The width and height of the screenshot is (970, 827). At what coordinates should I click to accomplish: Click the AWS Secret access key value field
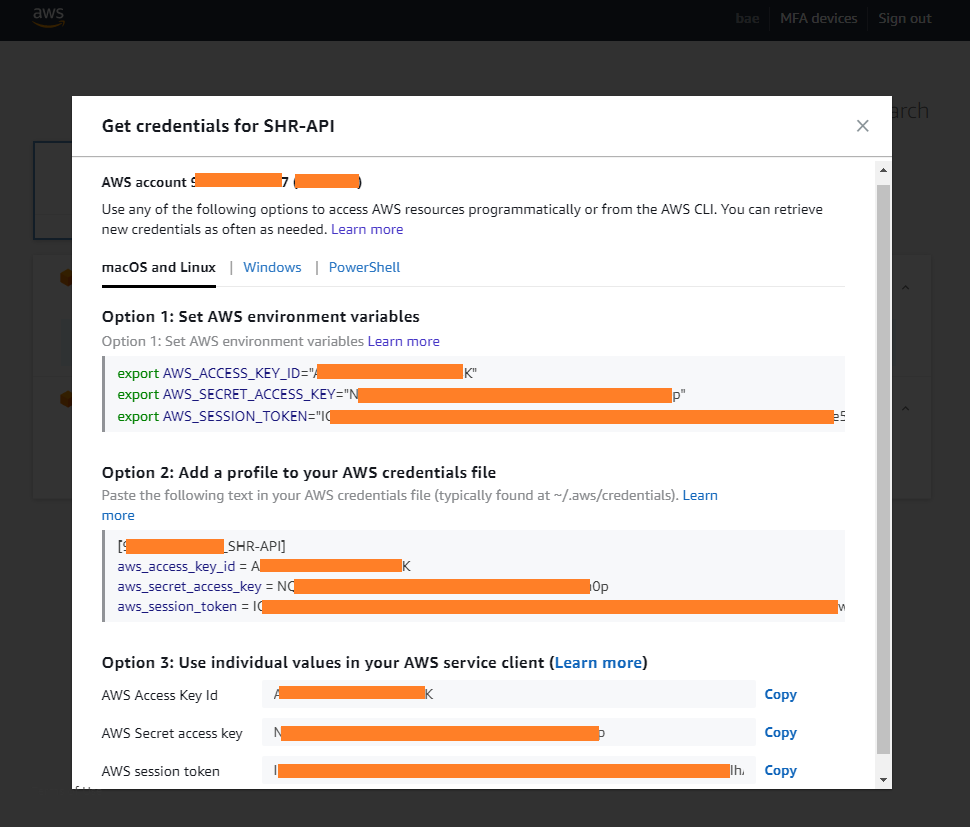point(509,732)
